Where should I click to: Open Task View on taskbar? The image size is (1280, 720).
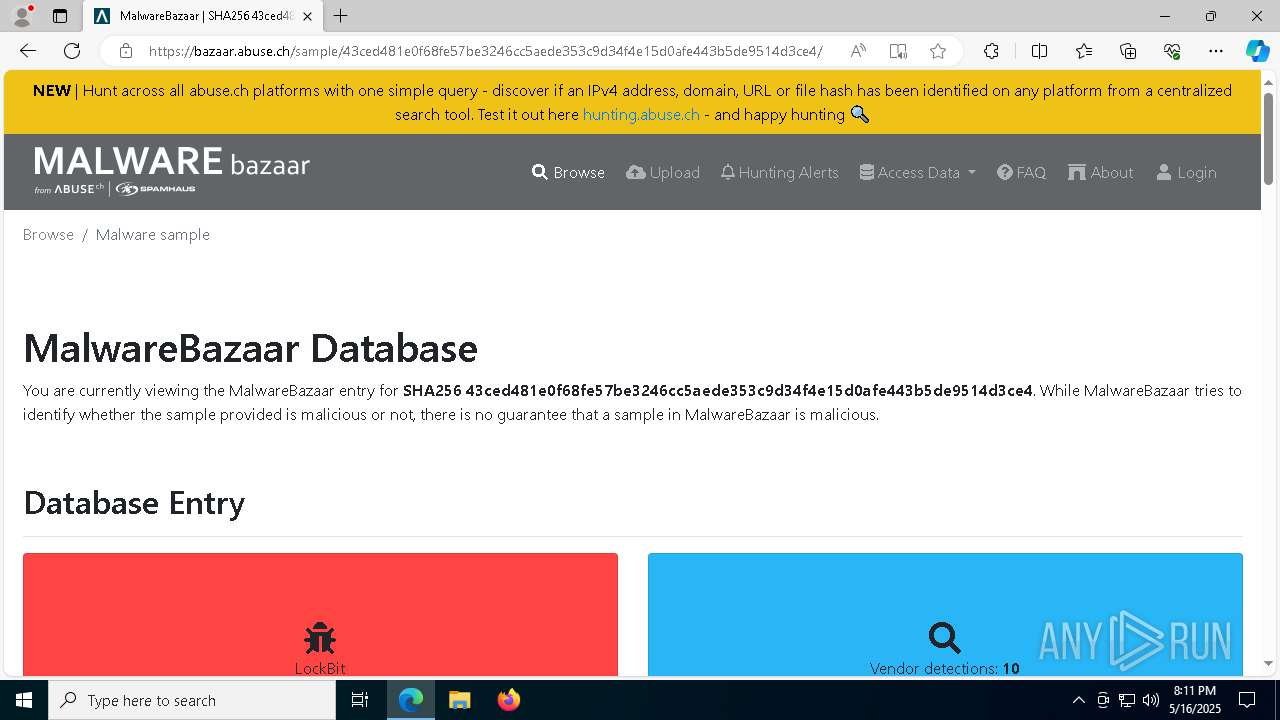[360, 700]
